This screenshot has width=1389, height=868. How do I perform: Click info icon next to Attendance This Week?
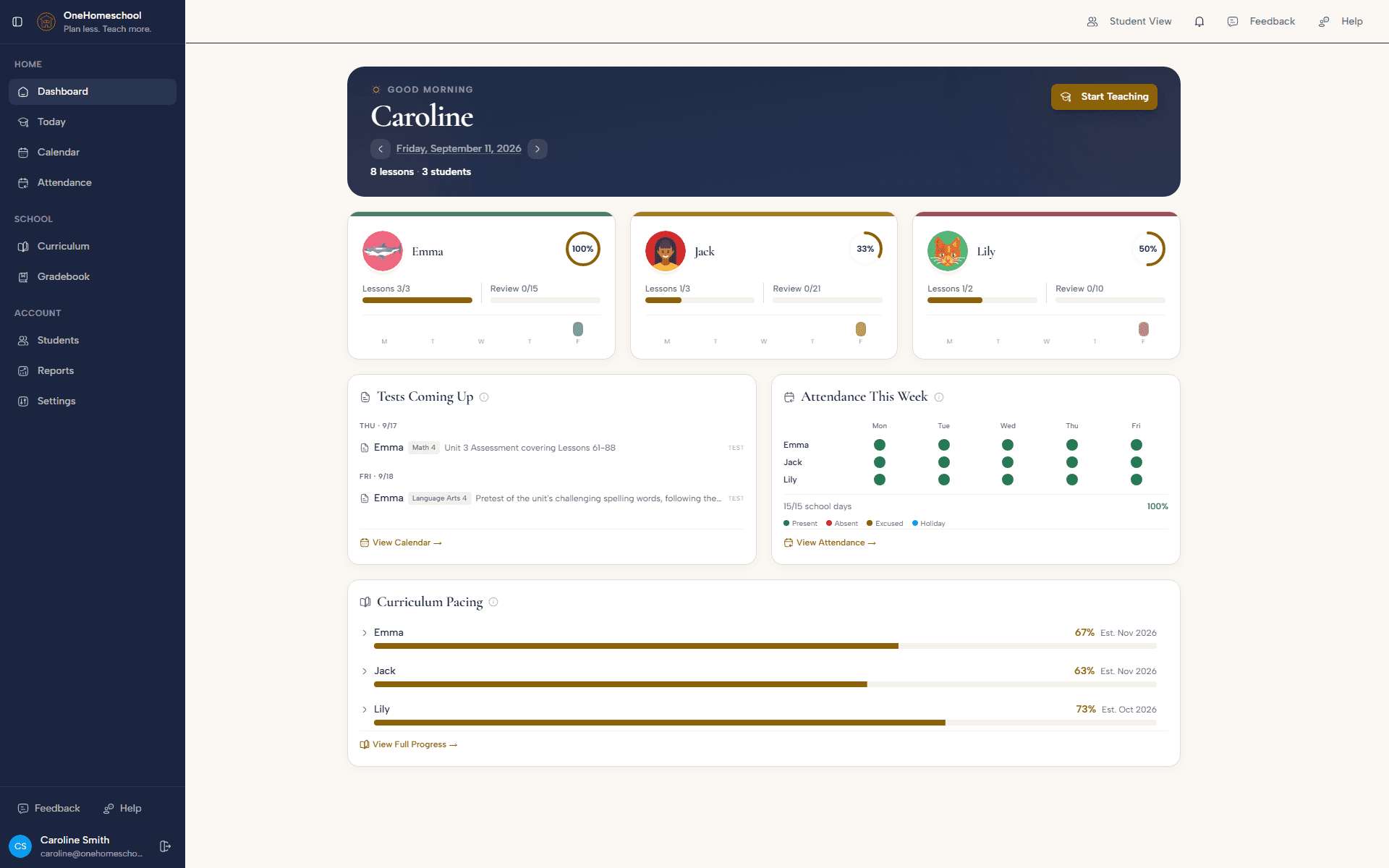tap(939, 397)
